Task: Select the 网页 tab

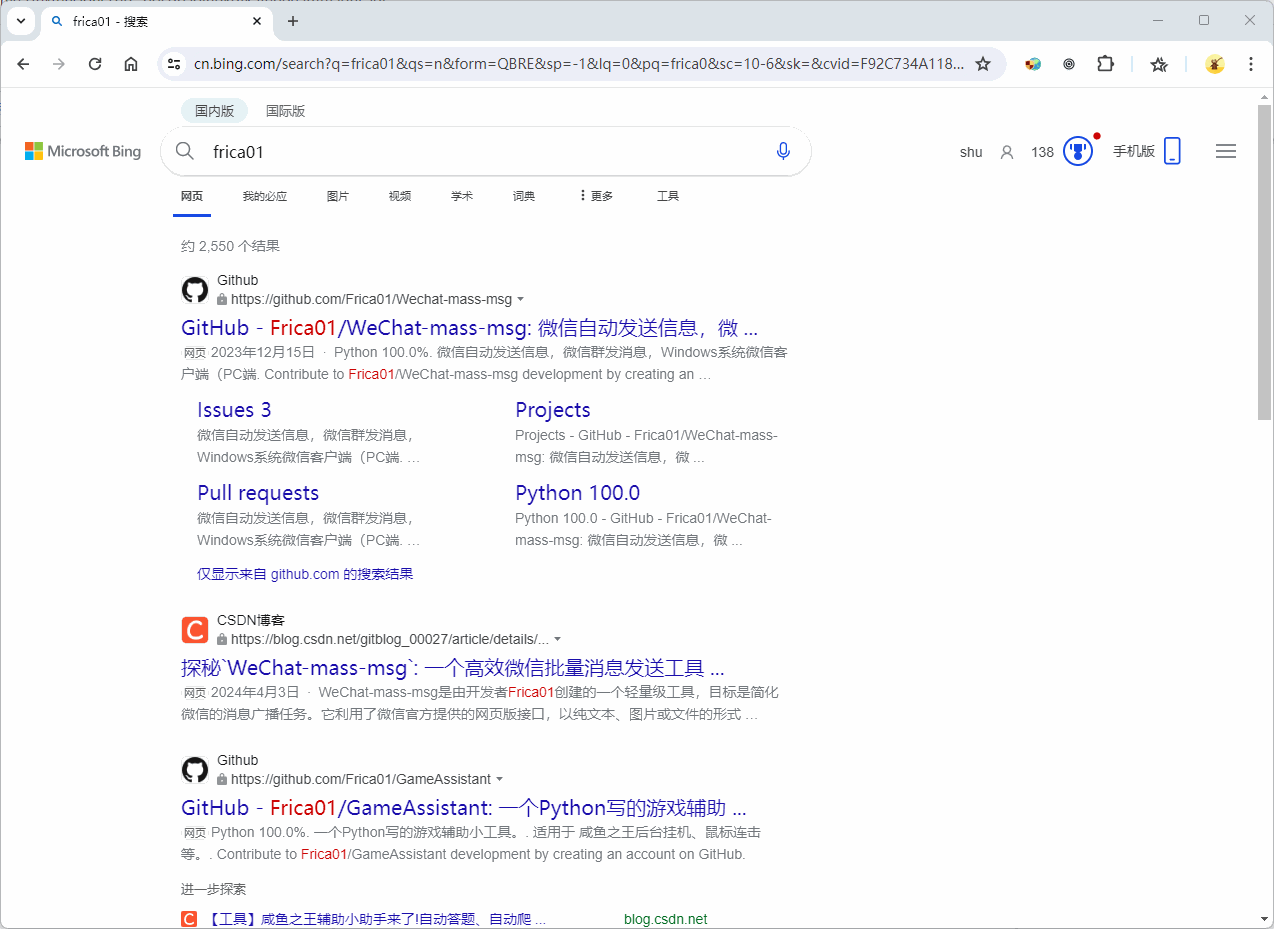Action: [192, 196]
